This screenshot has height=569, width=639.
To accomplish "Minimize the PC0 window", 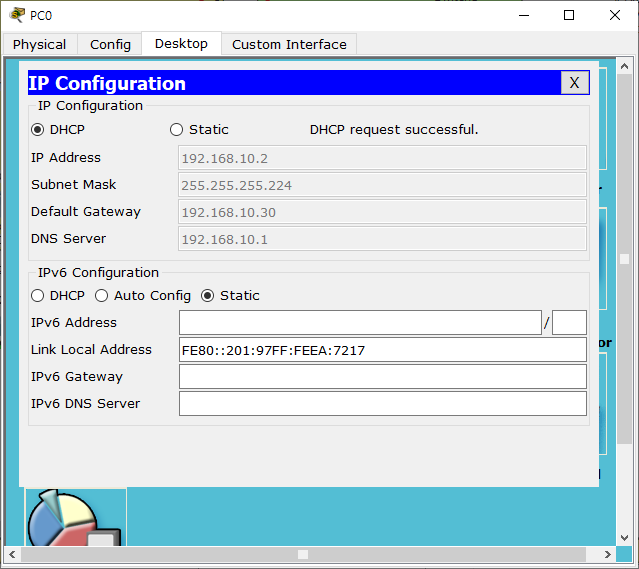I will [x=524, y=15].
